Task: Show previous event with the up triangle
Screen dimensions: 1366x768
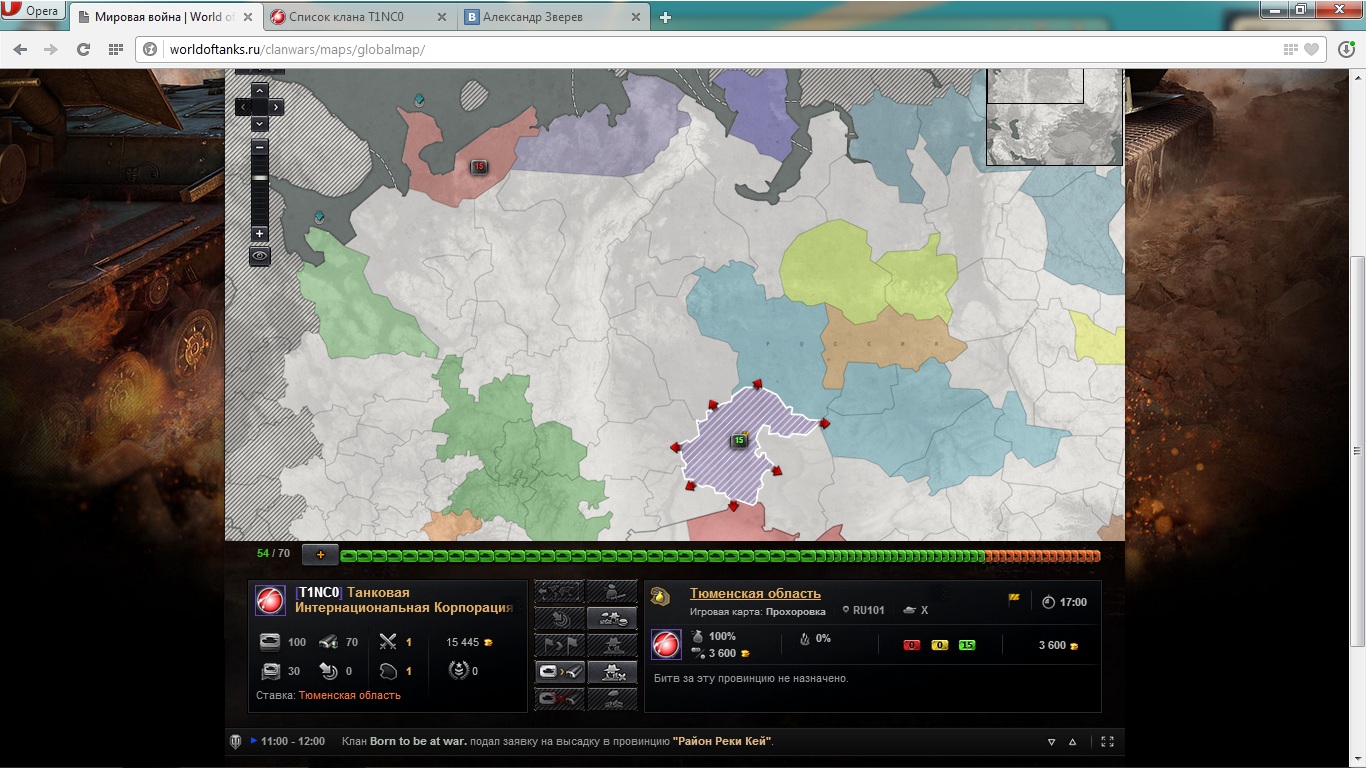Action: [1073, 742]
